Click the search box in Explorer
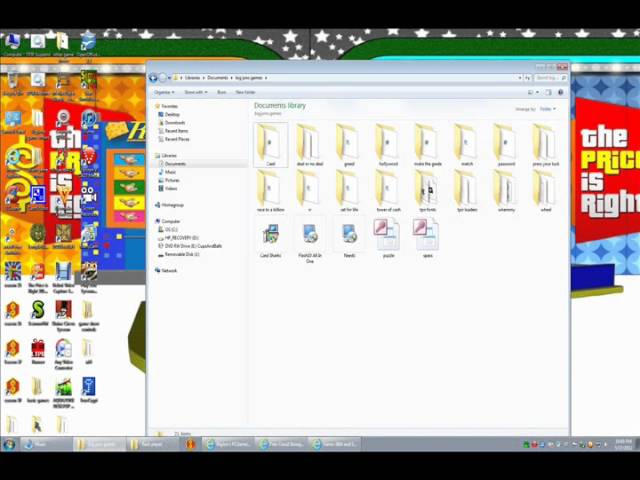The image size is (640, 480). tap(551, 78)
